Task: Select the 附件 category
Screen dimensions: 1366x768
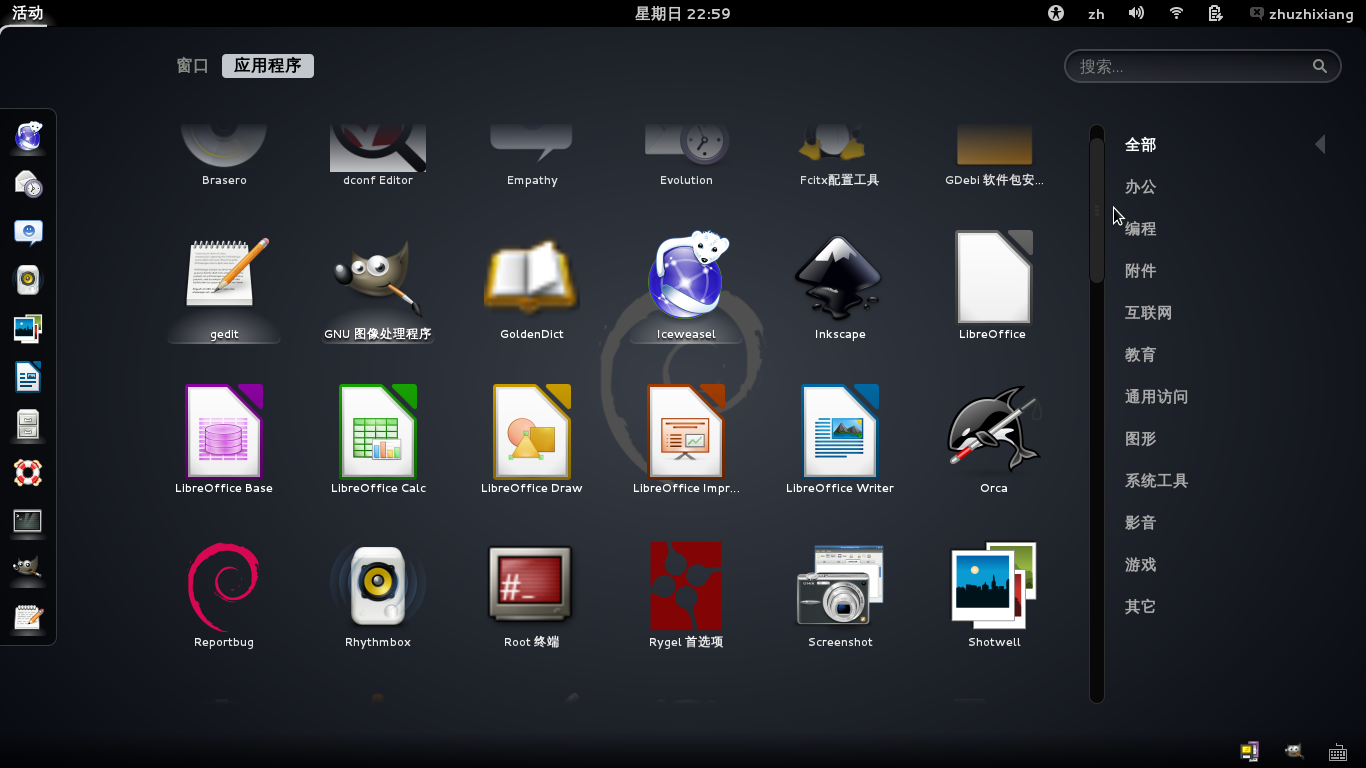Action: click(x=1140, y=271)
